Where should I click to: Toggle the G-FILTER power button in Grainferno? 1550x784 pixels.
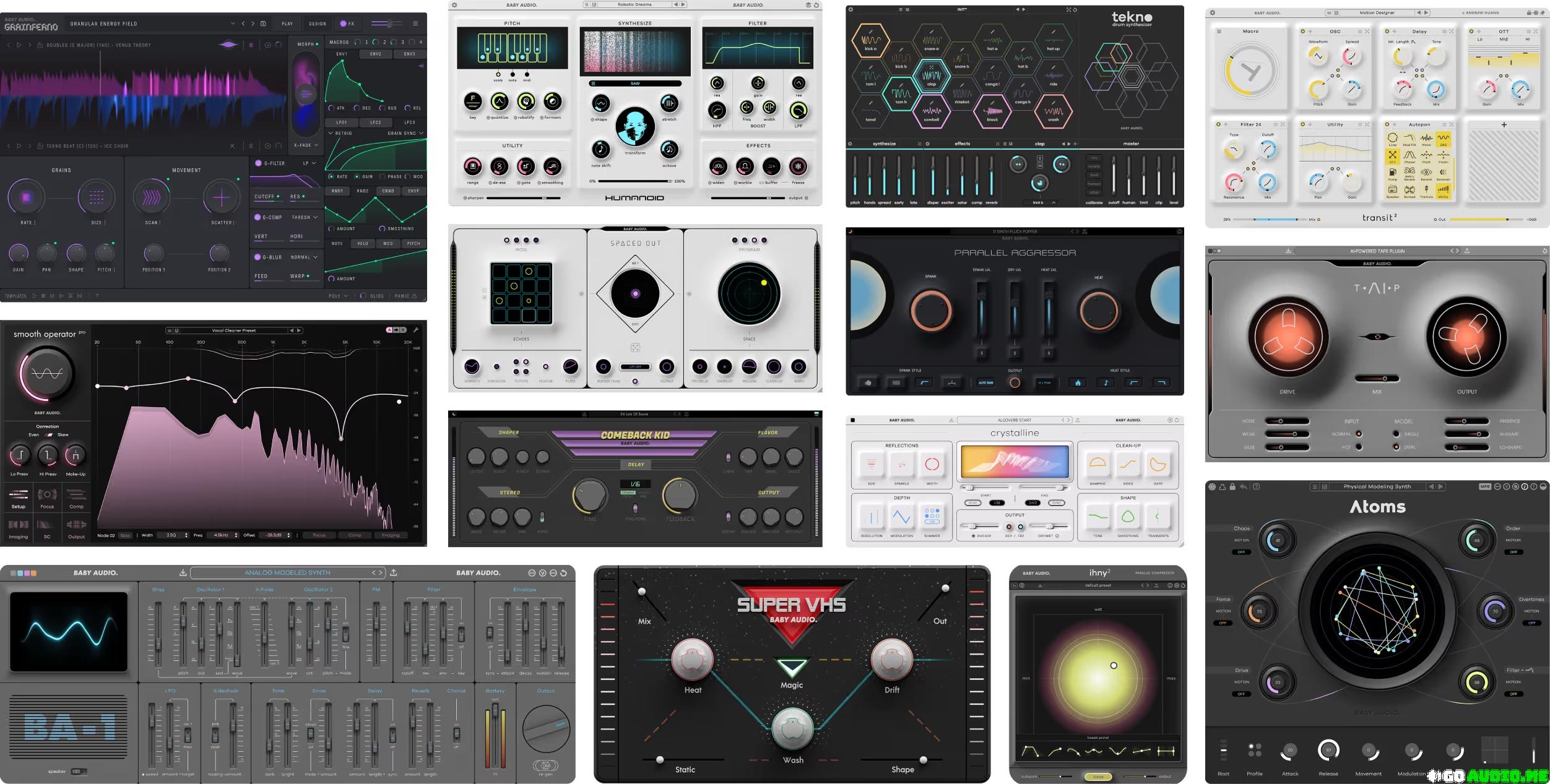tap(258, 163)
